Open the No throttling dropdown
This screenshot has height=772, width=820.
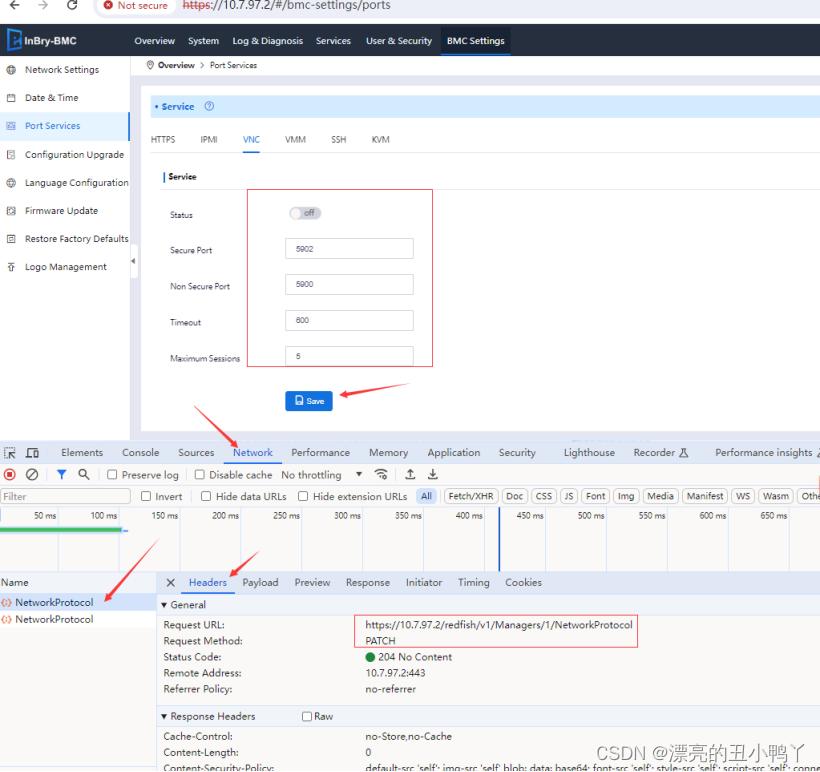click(322, 475)
